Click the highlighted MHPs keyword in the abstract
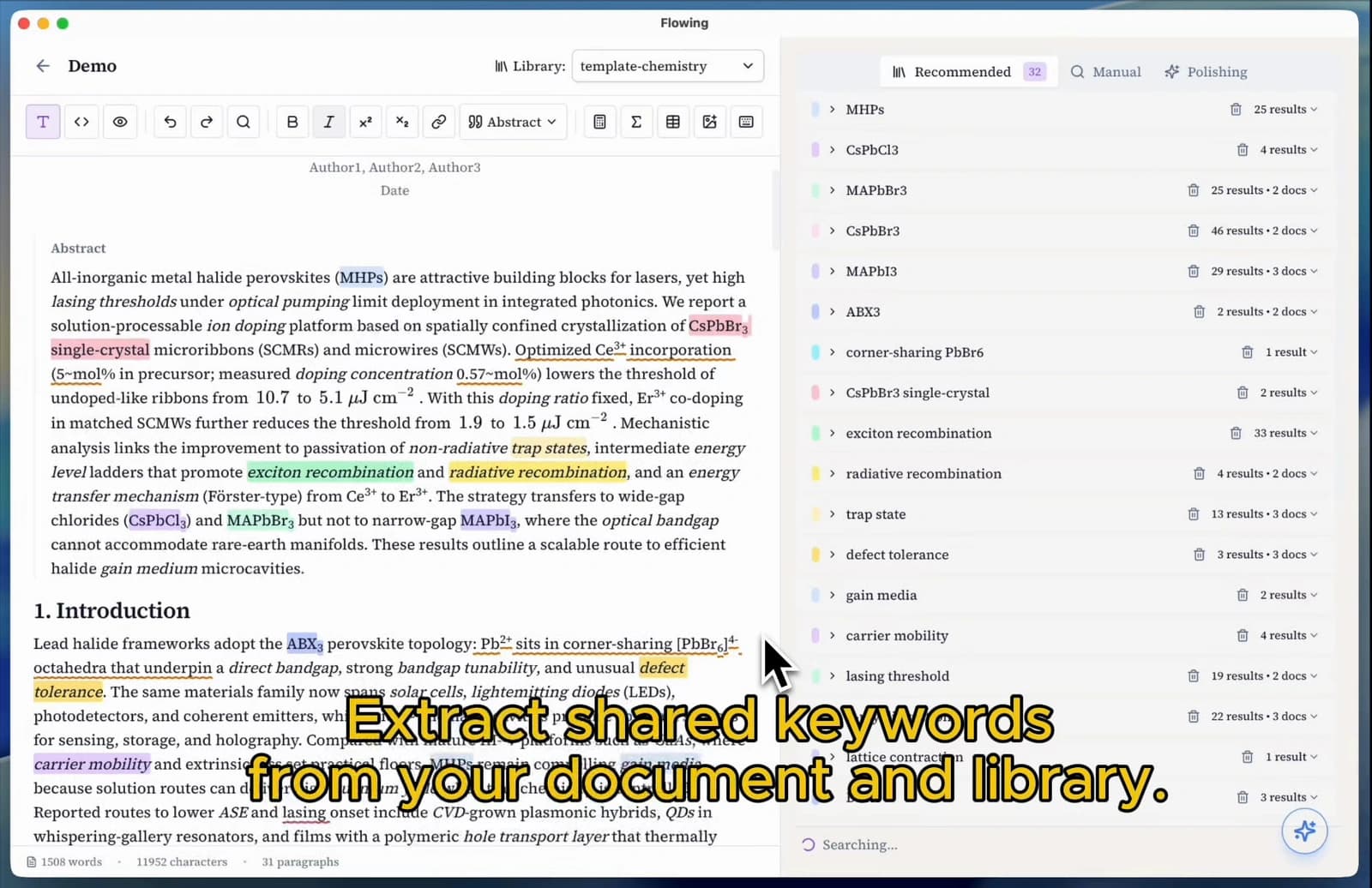1372x888 pixels. pos(361,277)
